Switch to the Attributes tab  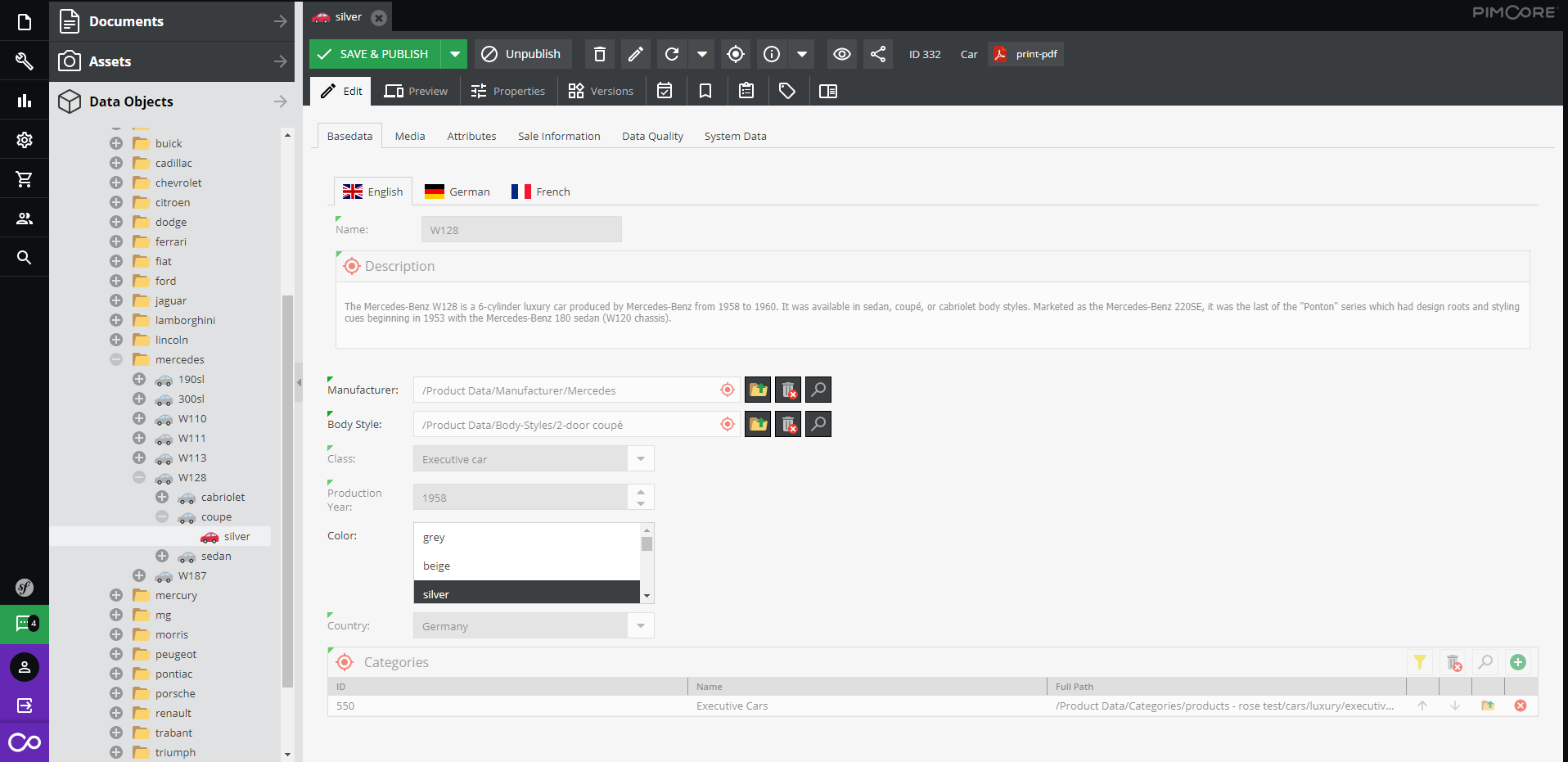(471, 136)
